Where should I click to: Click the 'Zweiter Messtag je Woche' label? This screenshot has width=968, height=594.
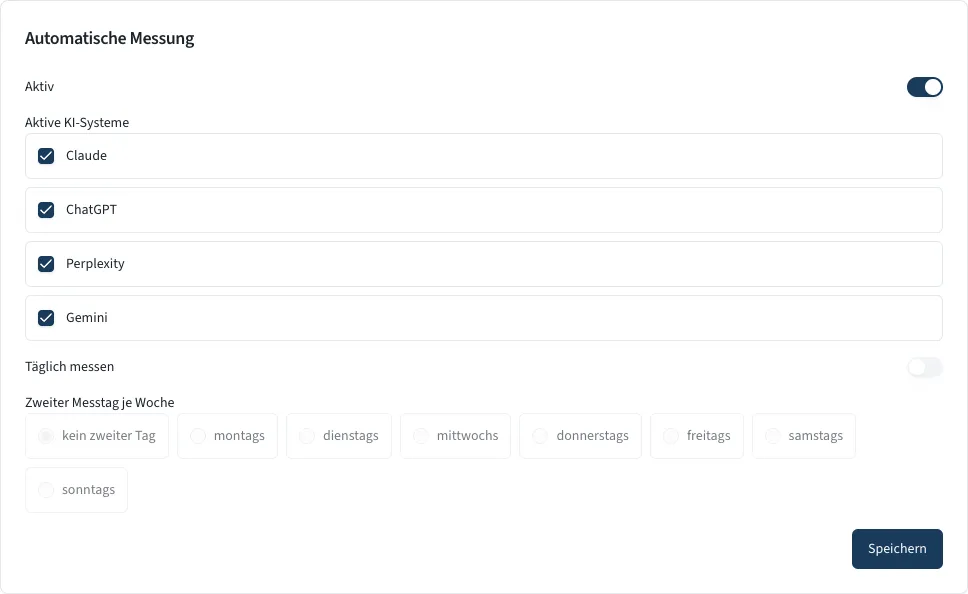click(99, 403)
